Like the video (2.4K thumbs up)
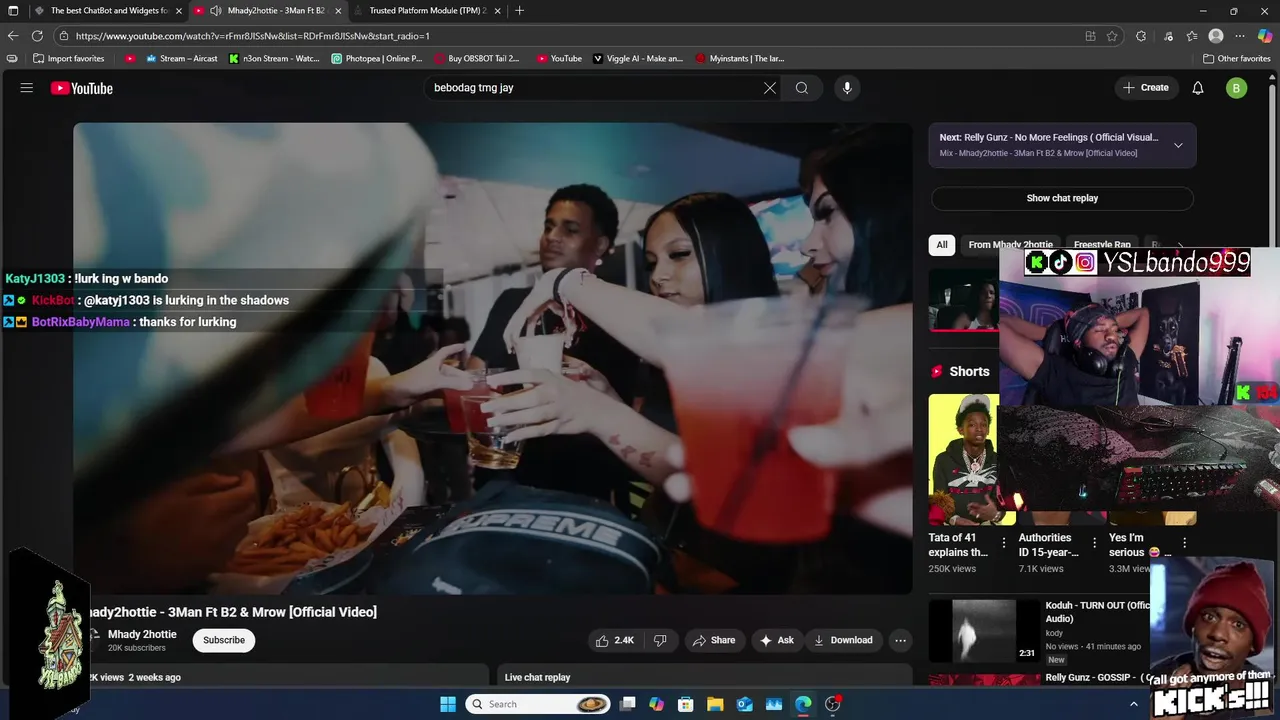The image size is (1280, 720). click(615, 640)
